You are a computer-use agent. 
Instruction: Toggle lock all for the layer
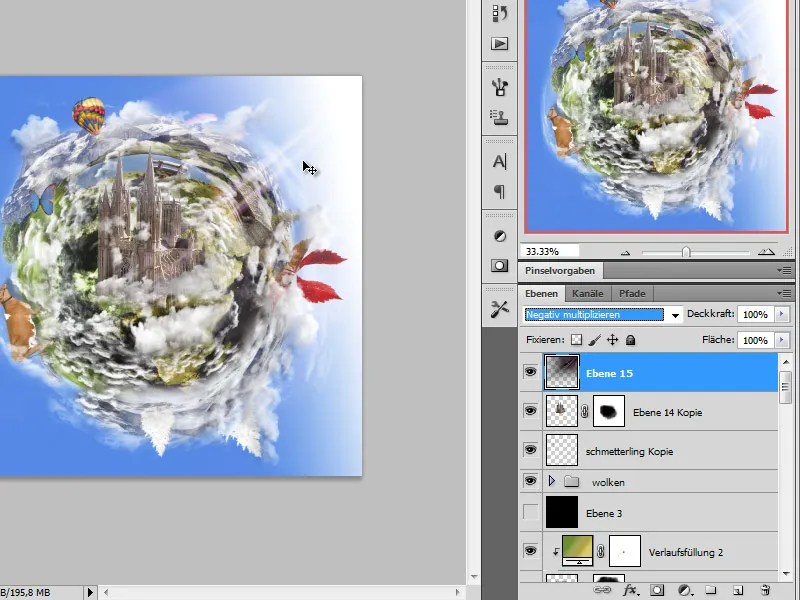pyautogui.click(x=631, y=340)
